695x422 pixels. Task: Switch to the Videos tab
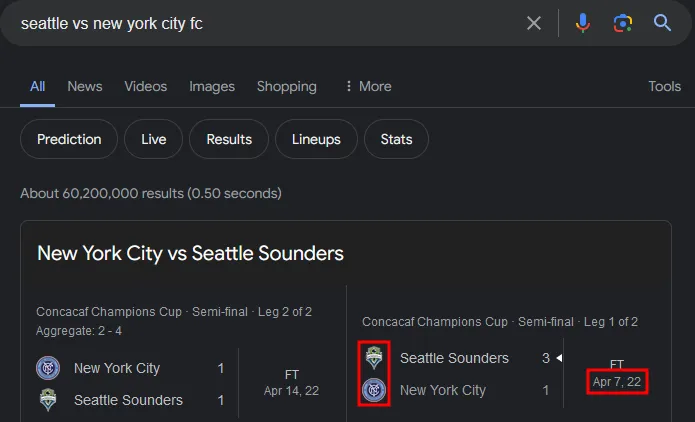pyautogui.click(x=145, y=86)
